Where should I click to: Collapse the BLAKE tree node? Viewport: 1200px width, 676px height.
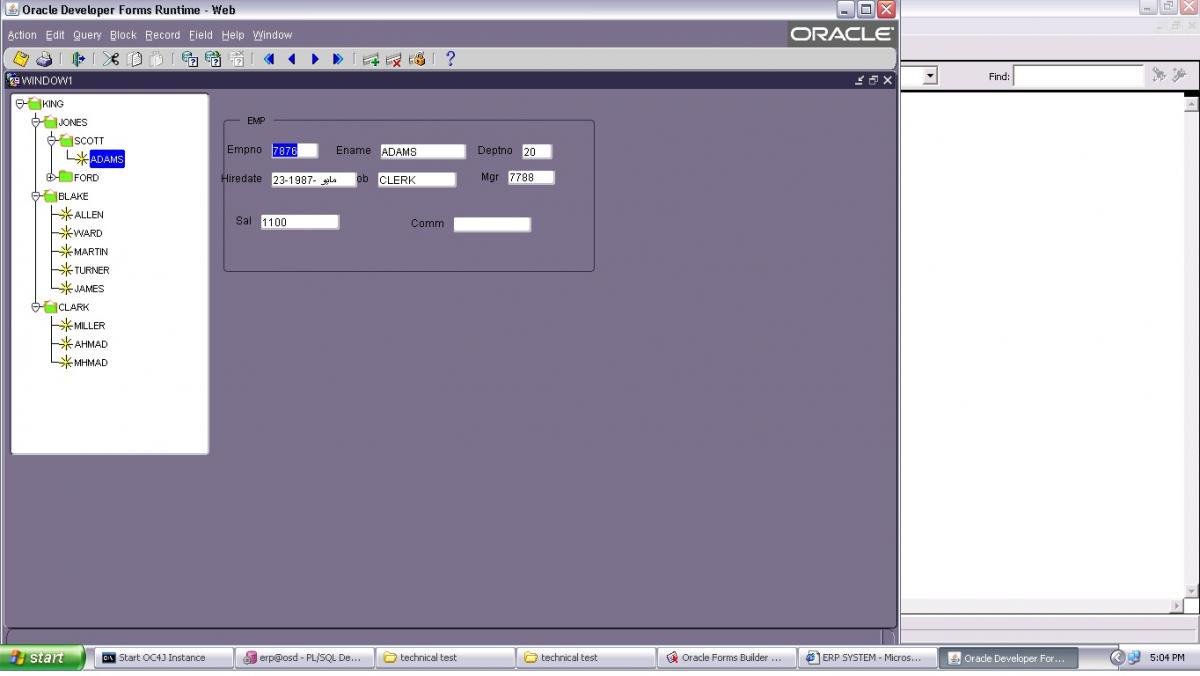pyautogui.click(x=35, y=196)
